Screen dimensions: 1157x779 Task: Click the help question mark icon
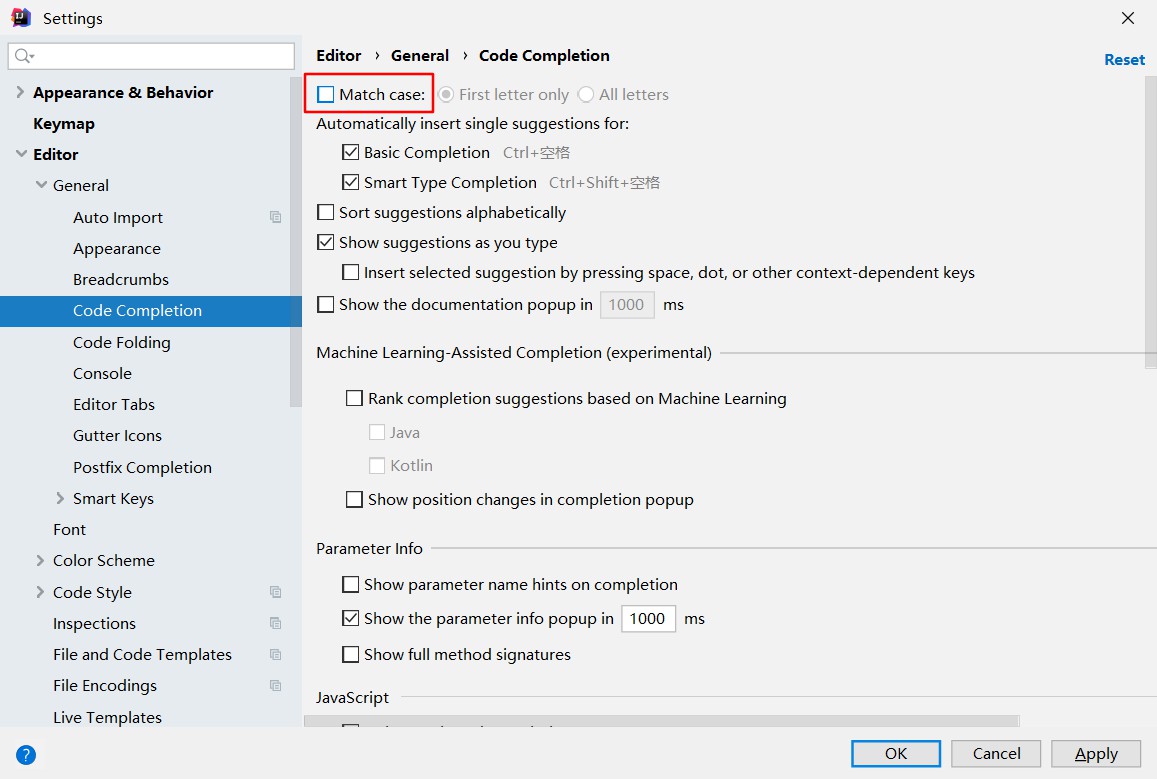pos(26,755)
